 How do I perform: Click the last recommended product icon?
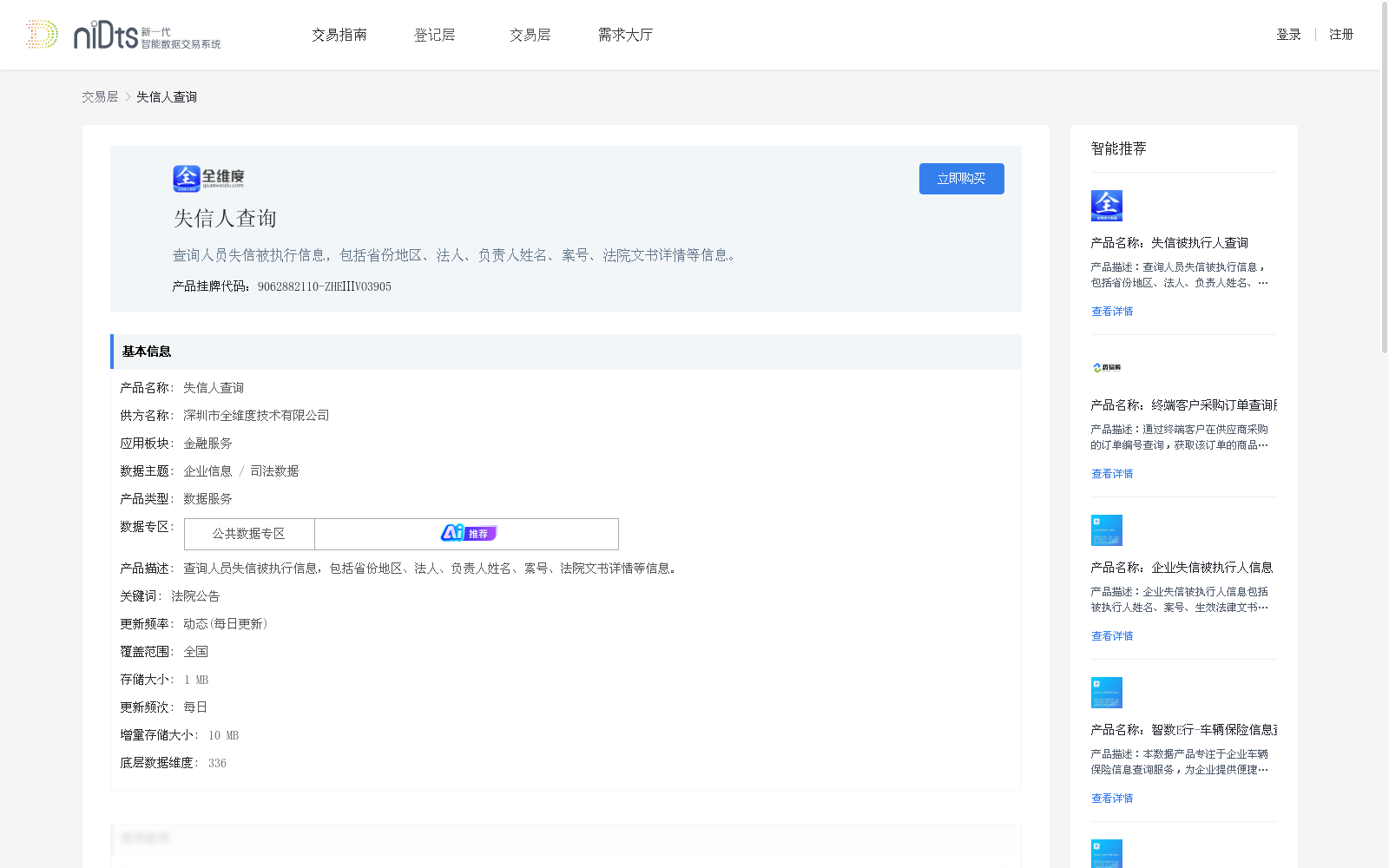coord(1107,853)
